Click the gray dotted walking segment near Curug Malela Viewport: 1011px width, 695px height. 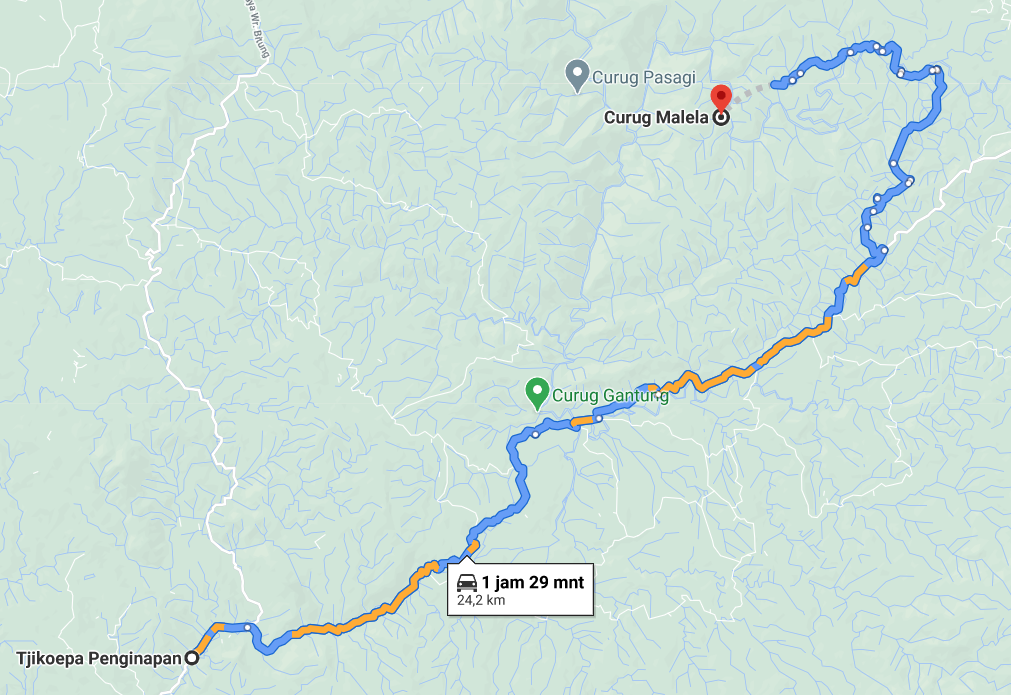pyautogui.click(x=749, y=93)
